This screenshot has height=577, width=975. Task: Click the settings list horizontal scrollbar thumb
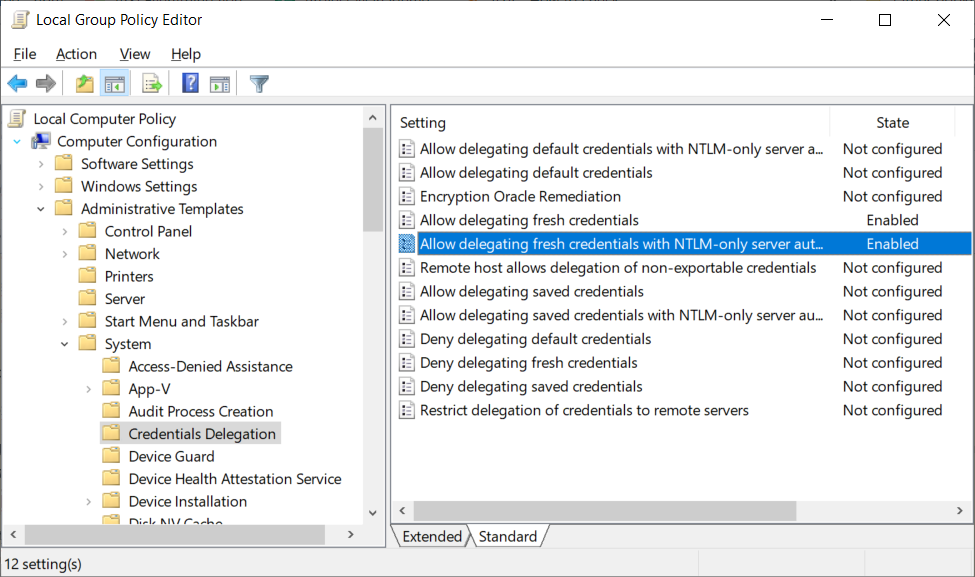(x=605, y=511)
